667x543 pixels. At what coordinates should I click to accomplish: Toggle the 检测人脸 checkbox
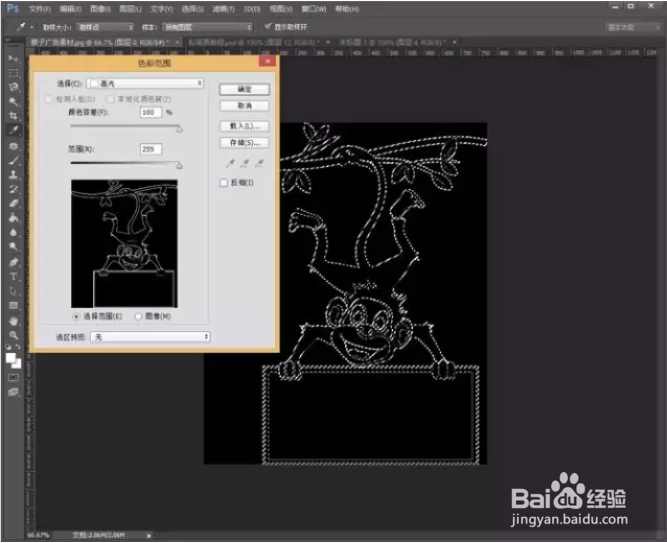pos(48,99)
